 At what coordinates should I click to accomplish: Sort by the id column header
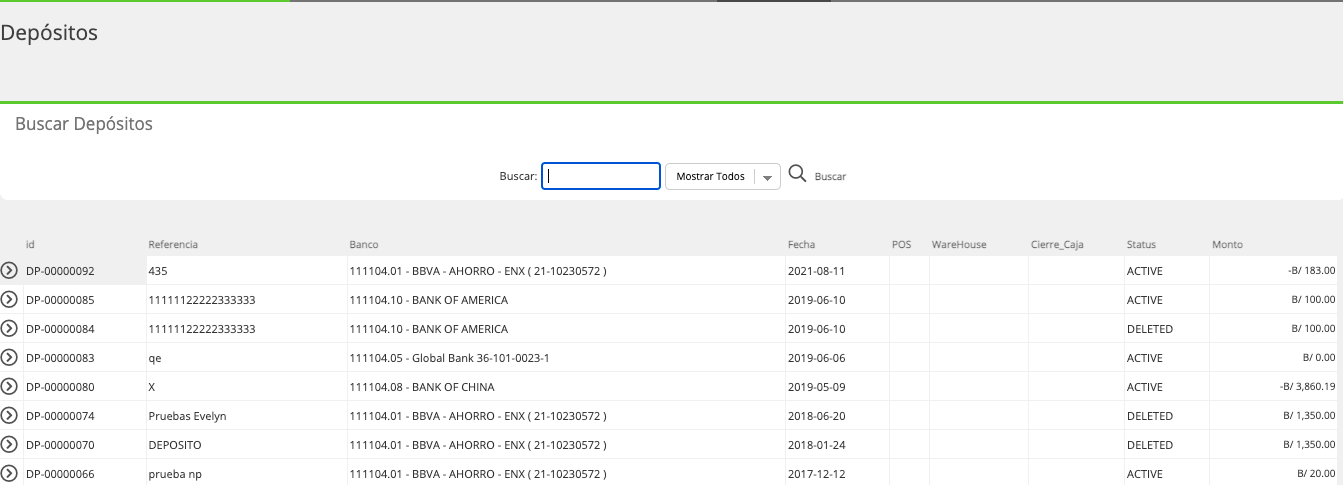point(31,244)
